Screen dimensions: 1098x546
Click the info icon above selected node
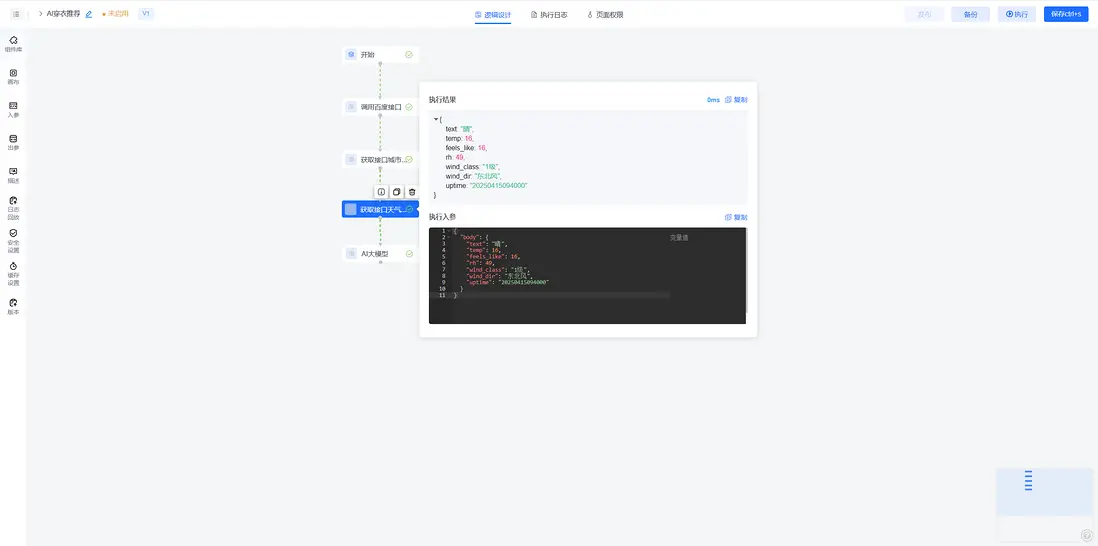click(x=381, y=192)
